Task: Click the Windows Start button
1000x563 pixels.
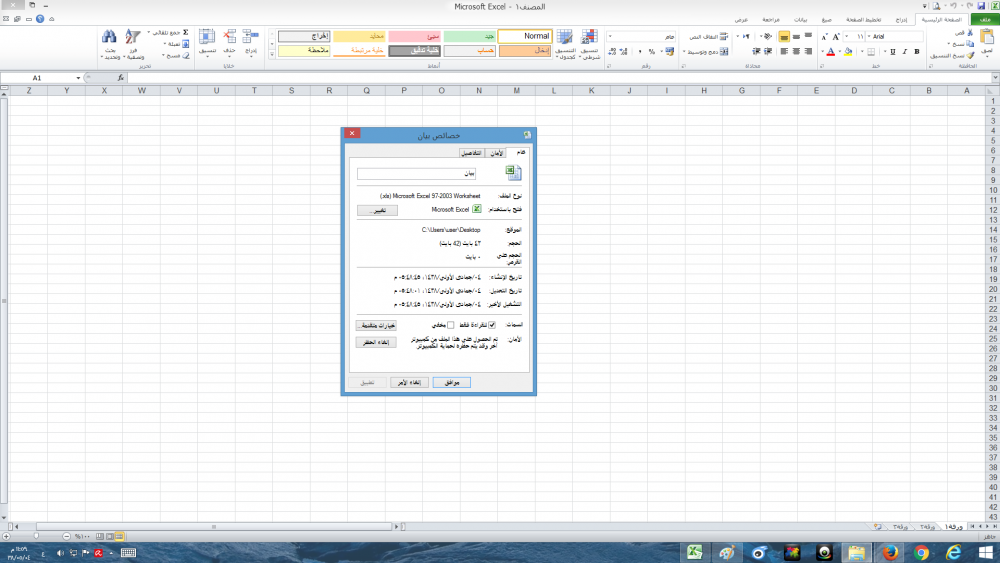Action: pos(986,552)
